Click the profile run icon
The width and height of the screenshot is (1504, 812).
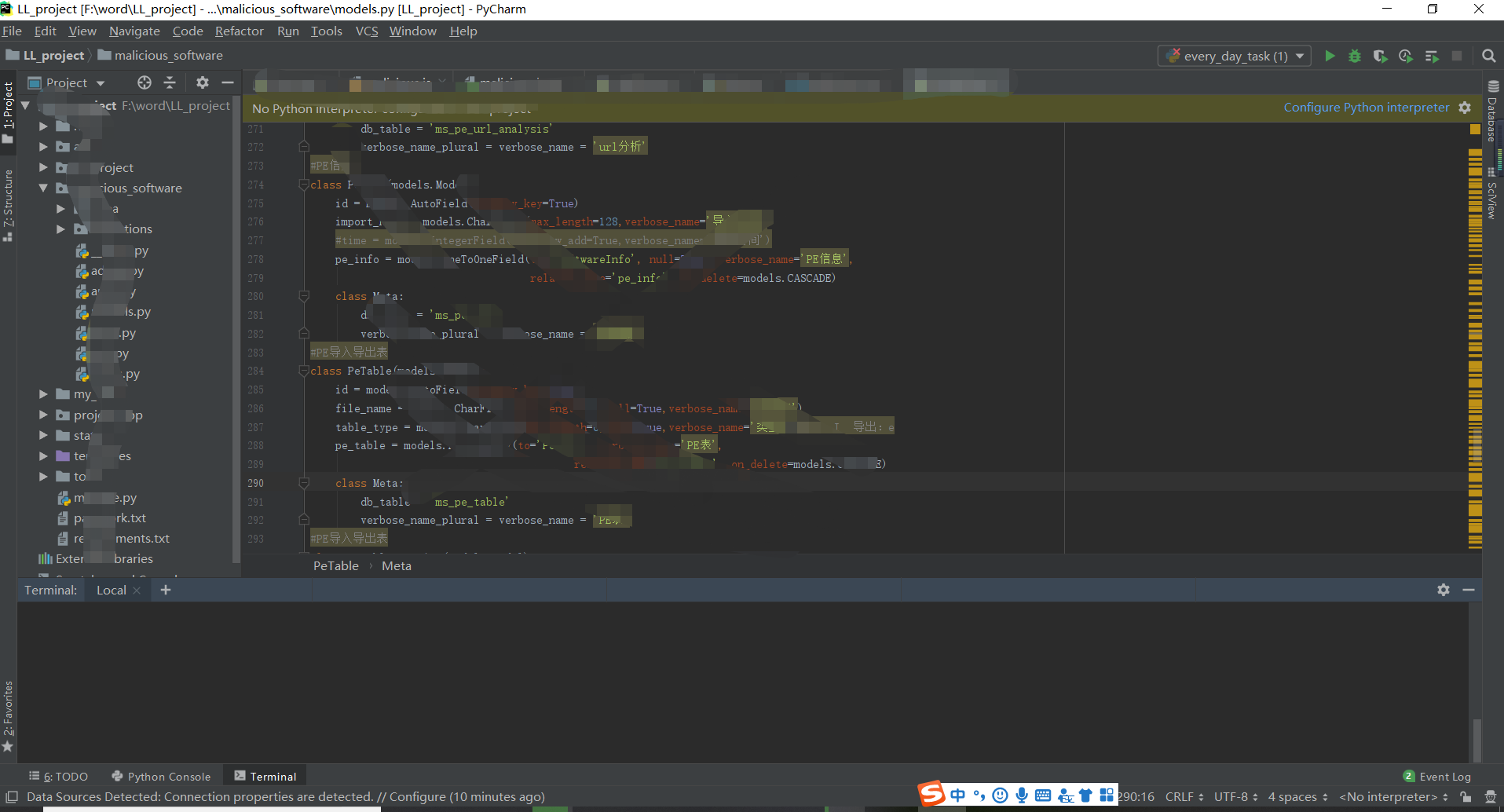[x=1406, y=56]
